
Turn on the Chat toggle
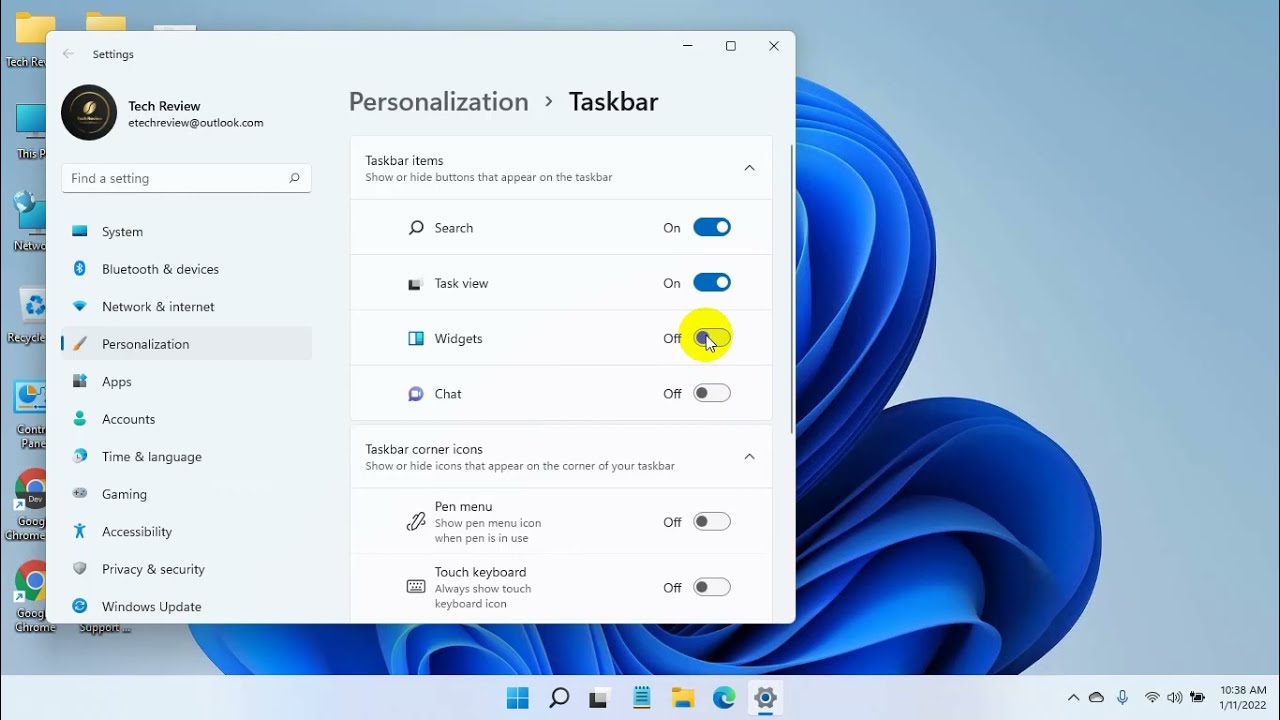point(712,393)
